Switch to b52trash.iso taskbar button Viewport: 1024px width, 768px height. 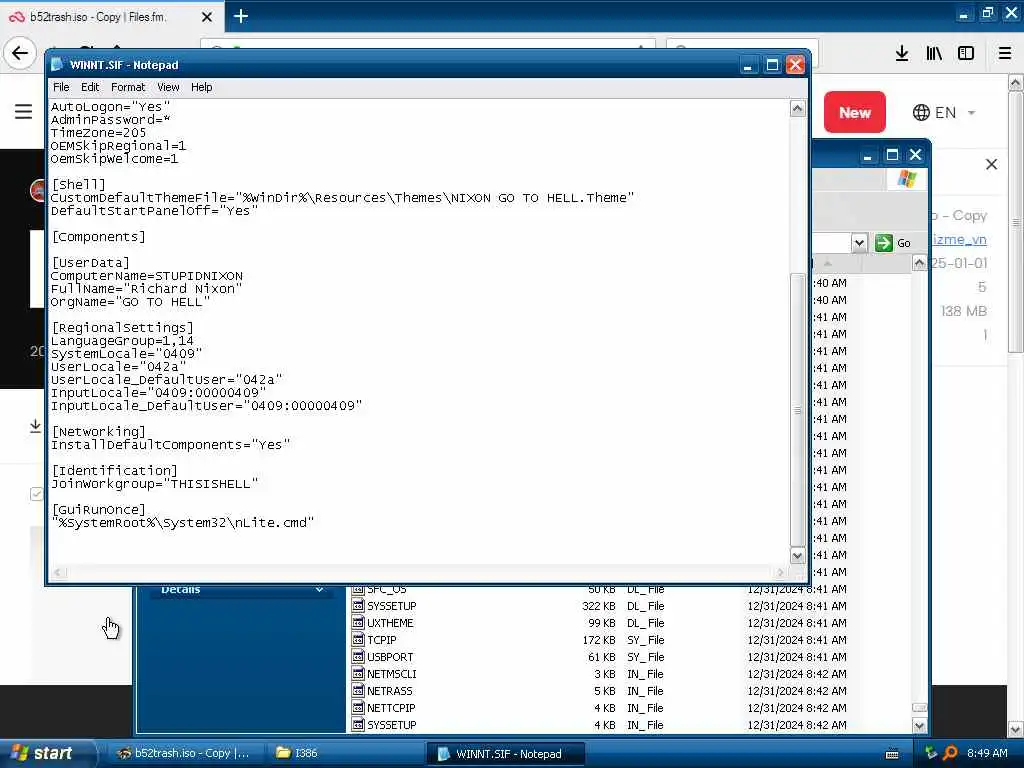click(x=185, y=753)
